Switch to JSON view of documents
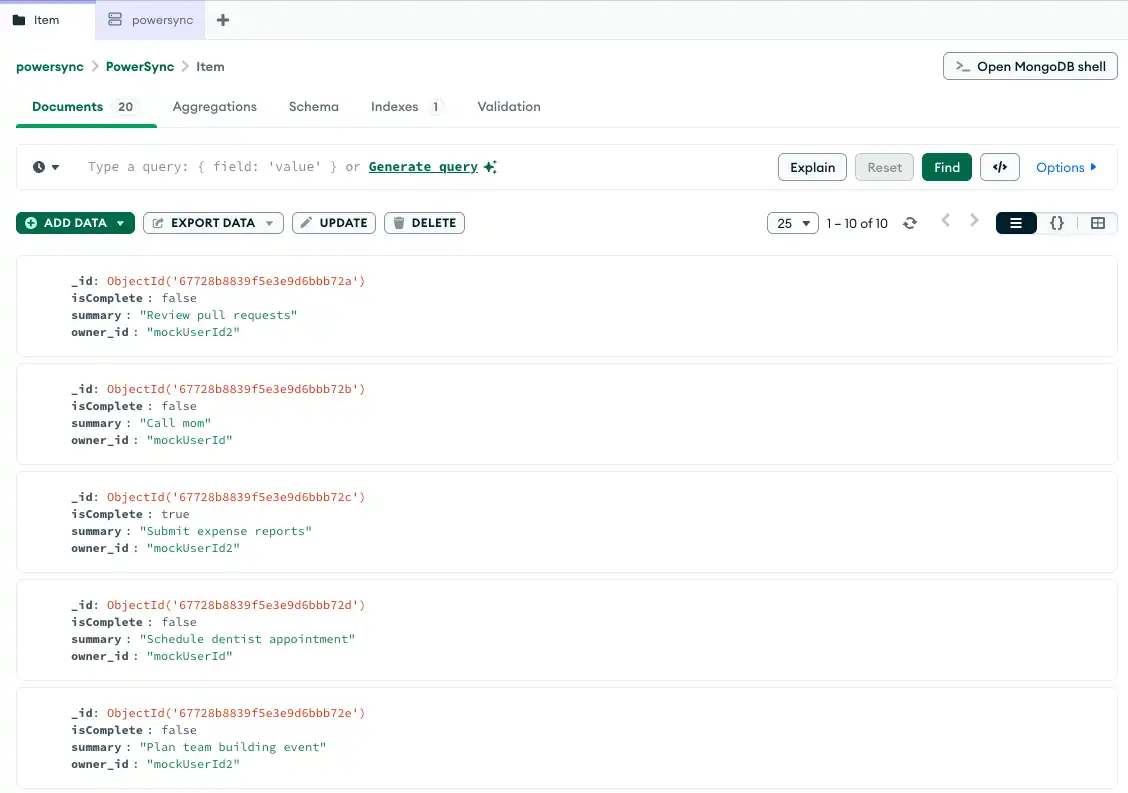 tap(1057, 223)
